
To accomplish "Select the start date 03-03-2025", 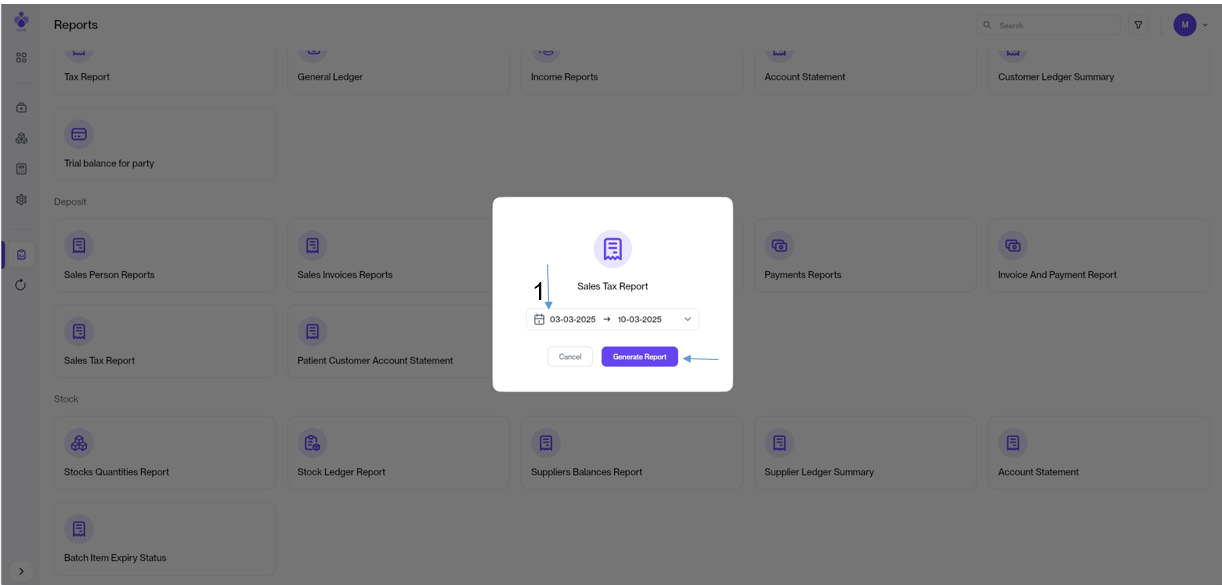I will click(572, 320).
